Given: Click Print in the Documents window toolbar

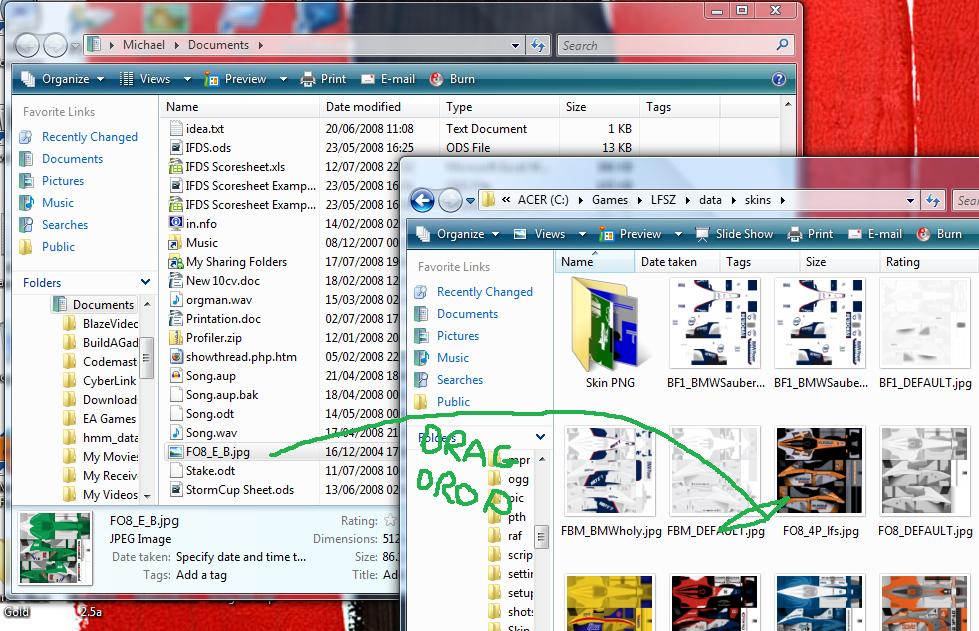Looking at the screenshot, I should 323,79.
